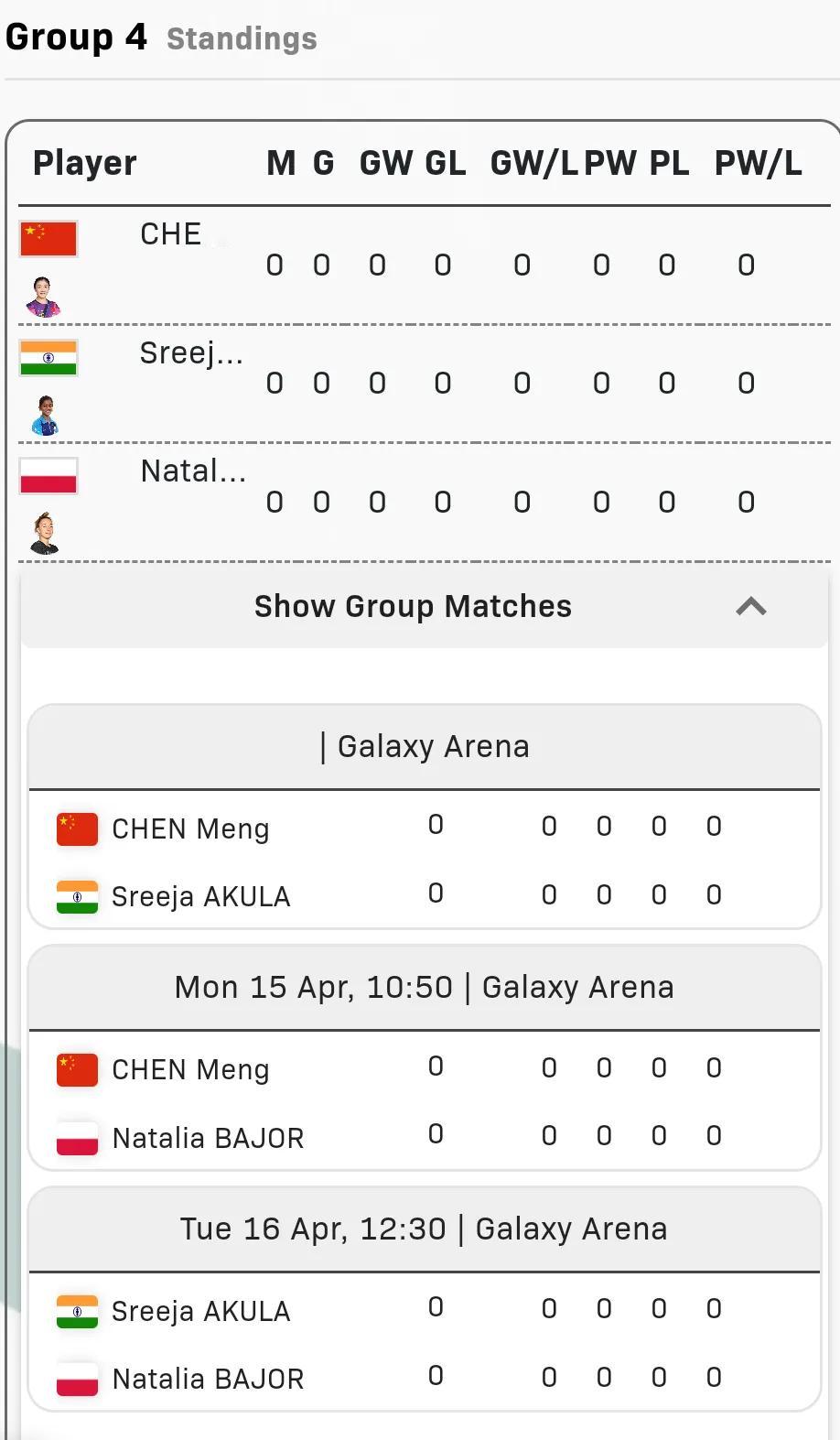840x1440 pixels.
Task: Click Poland flag in Mon 15 Apr match
Action: (77, 1138)
